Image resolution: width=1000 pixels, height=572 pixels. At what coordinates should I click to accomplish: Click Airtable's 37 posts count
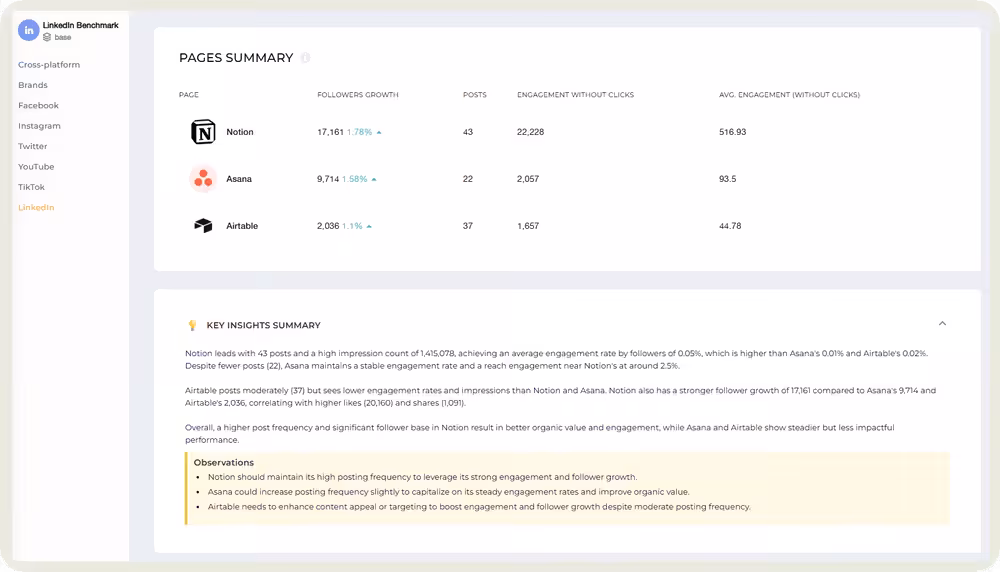(x=468, y=226)
